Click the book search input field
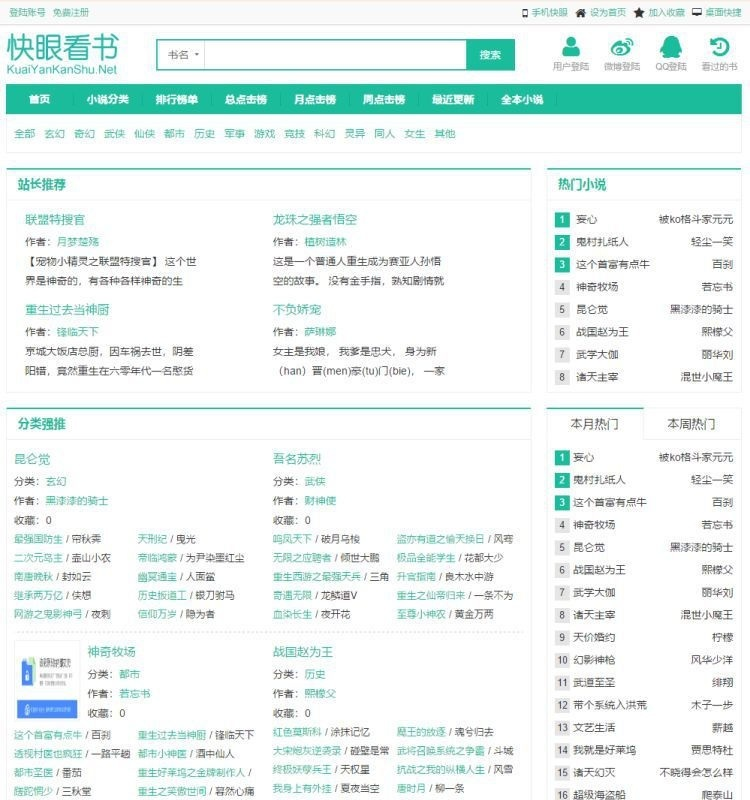Image resolution: width=750 pixels, height=800 pixels. (x=335, y=55)
